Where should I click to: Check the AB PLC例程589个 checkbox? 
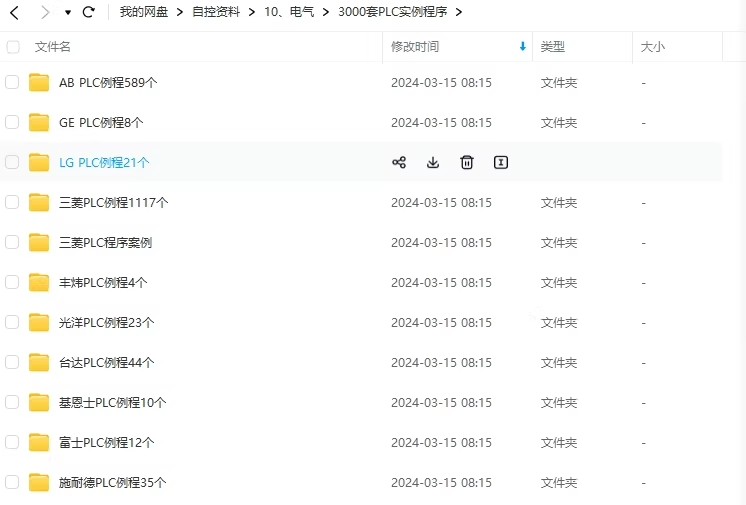[x=12, y=82]
